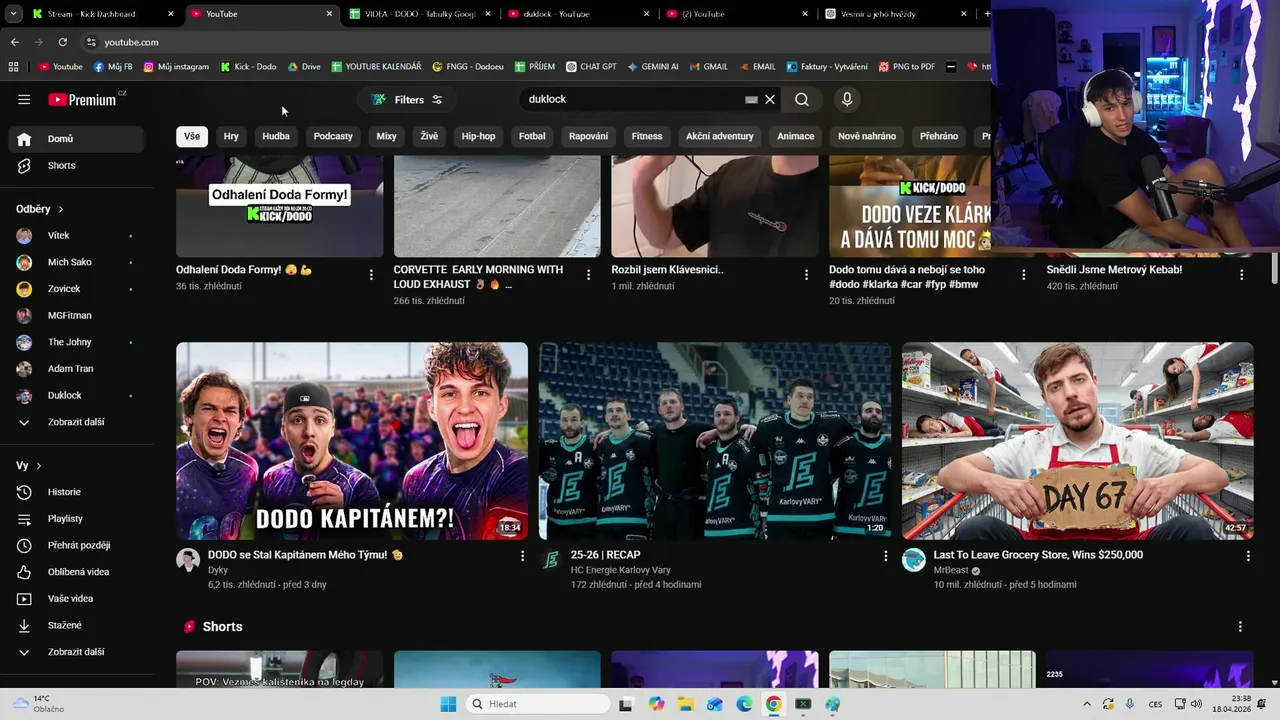Viewport: 1280px width, 720px height.
Task: Reload the page with the refresh button
Action: click(x=62, y=42)
